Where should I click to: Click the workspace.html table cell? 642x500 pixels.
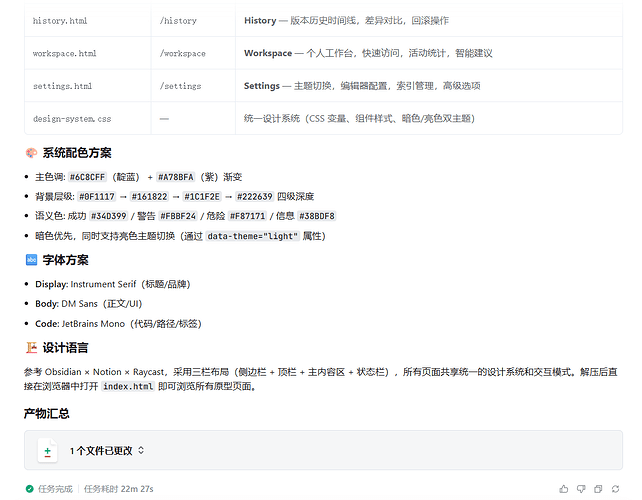point(87,53)
